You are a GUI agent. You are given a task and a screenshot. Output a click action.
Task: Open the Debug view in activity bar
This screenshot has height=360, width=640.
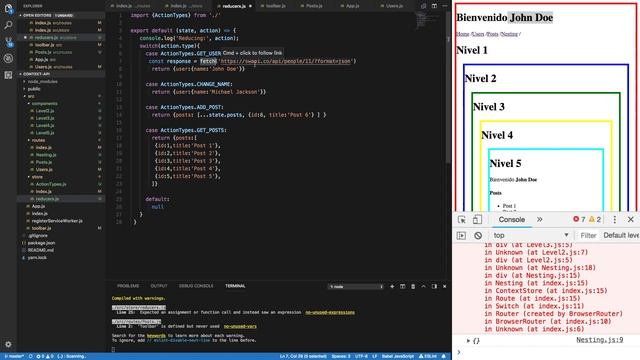point(8,58)
